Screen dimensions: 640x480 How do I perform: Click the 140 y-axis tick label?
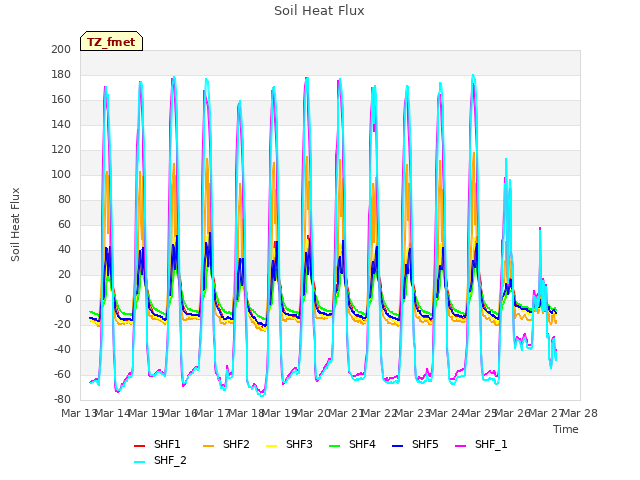click(x=61, y=124)
